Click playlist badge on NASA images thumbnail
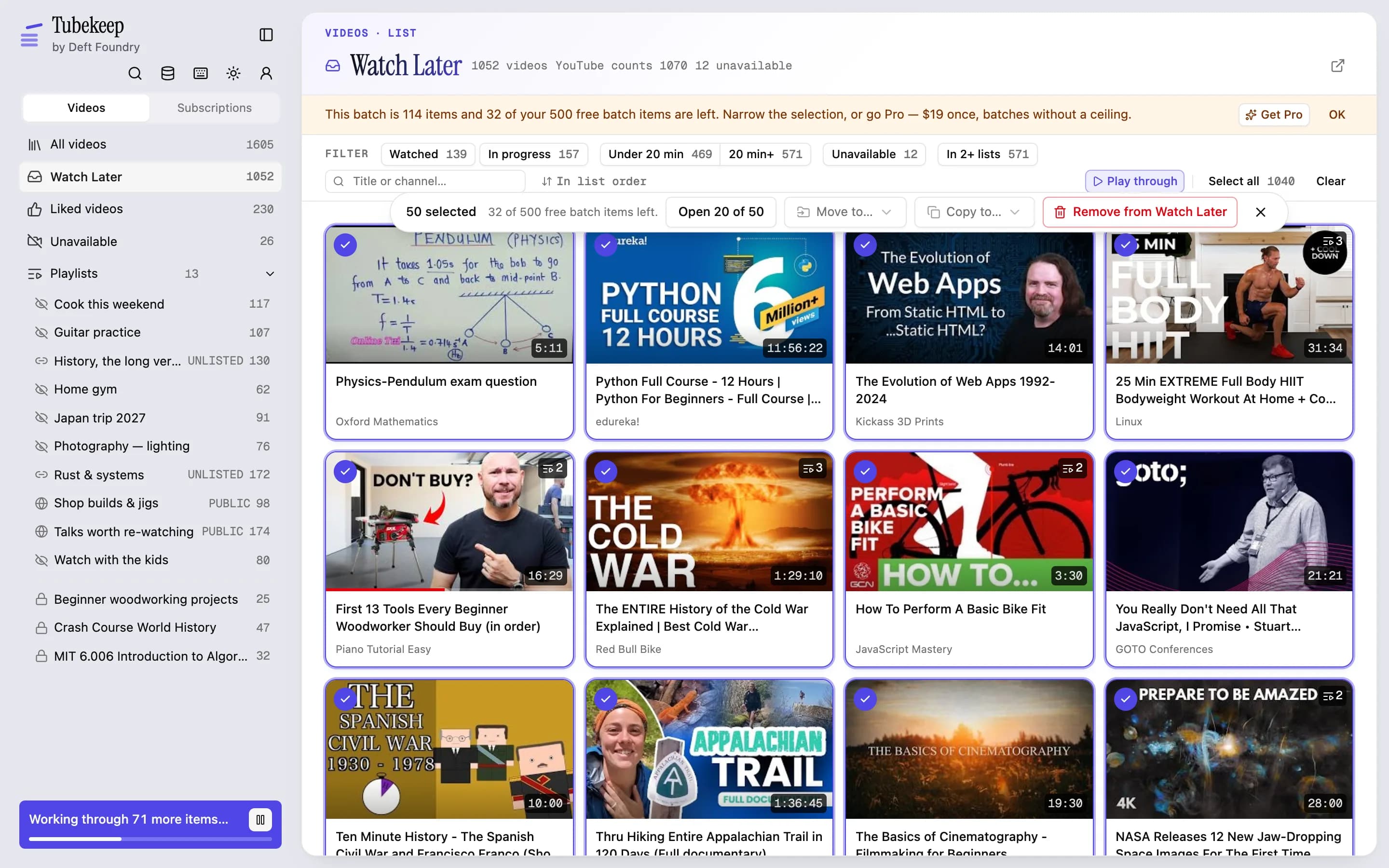 tap(1333, 696)
